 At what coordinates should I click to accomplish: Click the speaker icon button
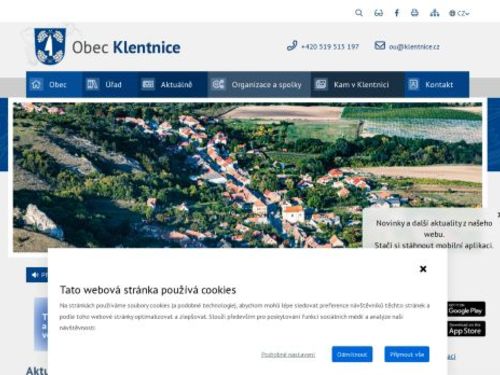35,275
